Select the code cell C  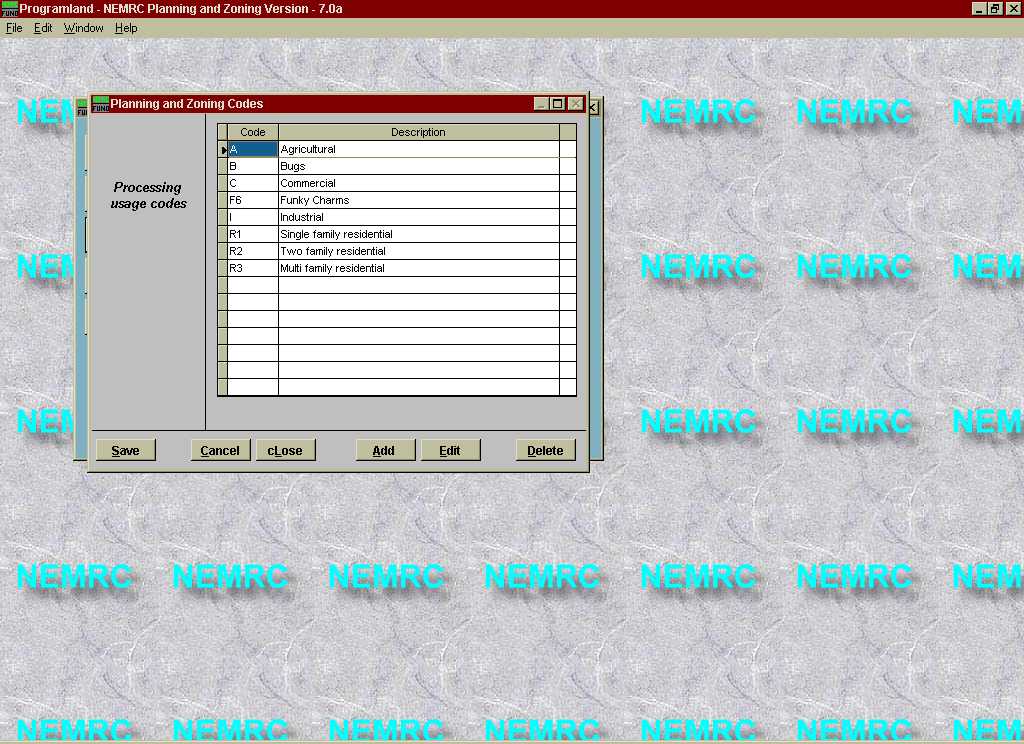click(253, 183)
